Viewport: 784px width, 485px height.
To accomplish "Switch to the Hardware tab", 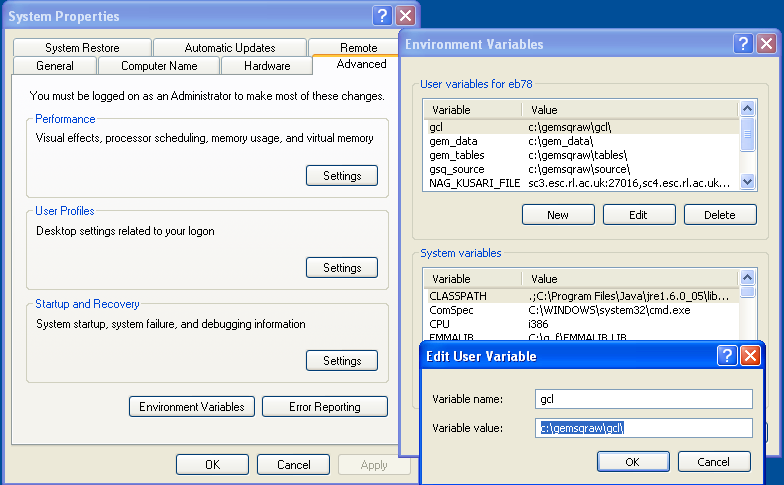I will [267, 66].
